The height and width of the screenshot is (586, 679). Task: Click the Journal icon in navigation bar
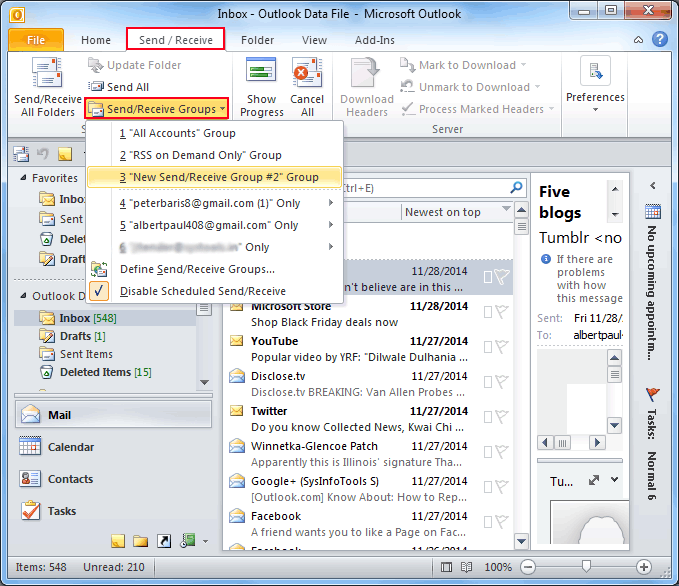click(x=188, y=541)
